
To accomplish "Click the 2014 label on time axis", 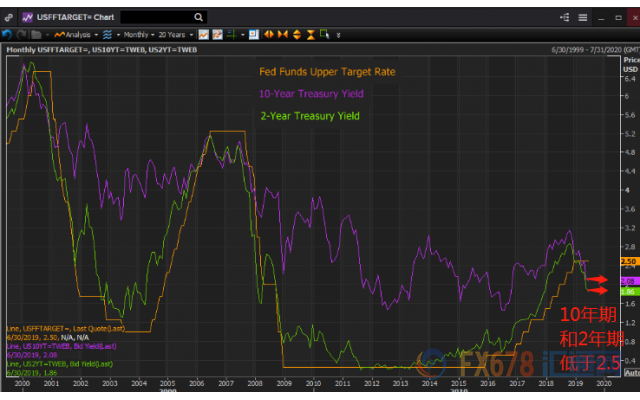I will [x=430, y=383].
